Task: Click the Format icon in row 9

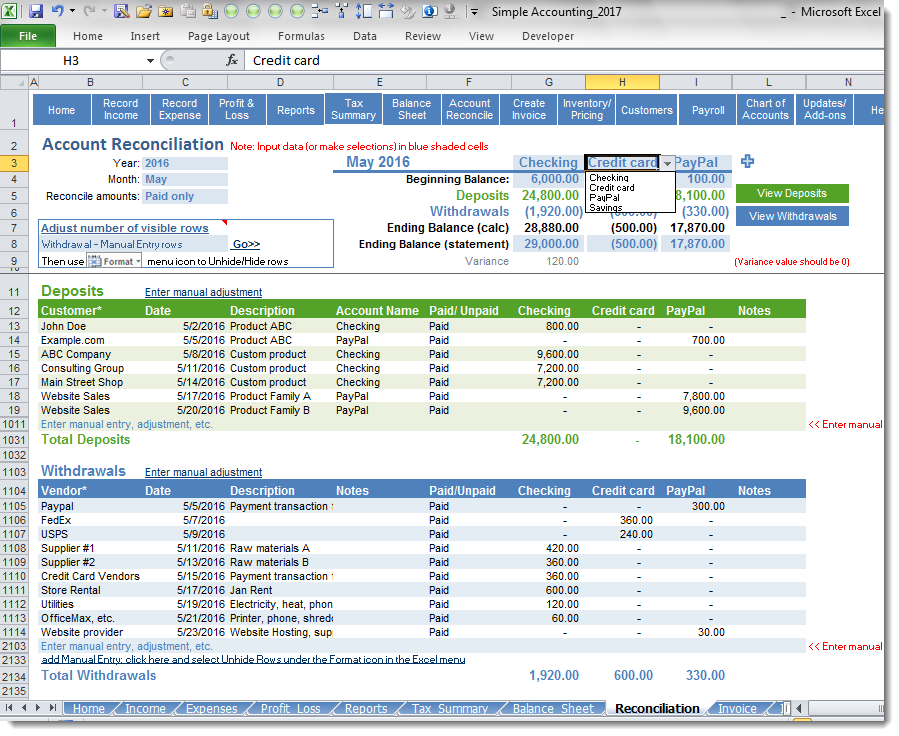Action: pyautogui.click(x=114, y=261)
